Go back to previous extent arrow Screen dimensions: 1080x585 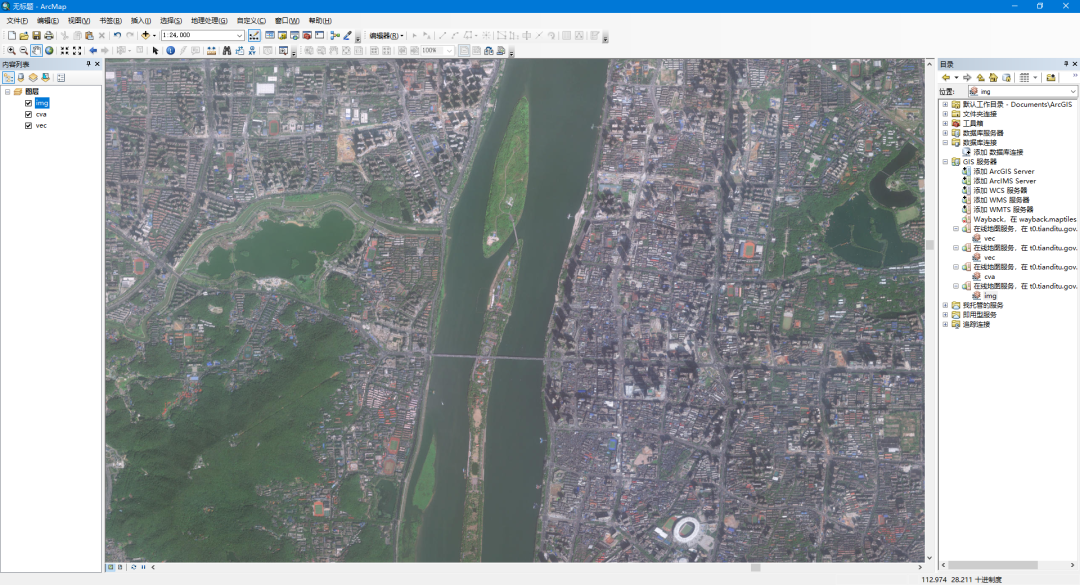[93, 50]
